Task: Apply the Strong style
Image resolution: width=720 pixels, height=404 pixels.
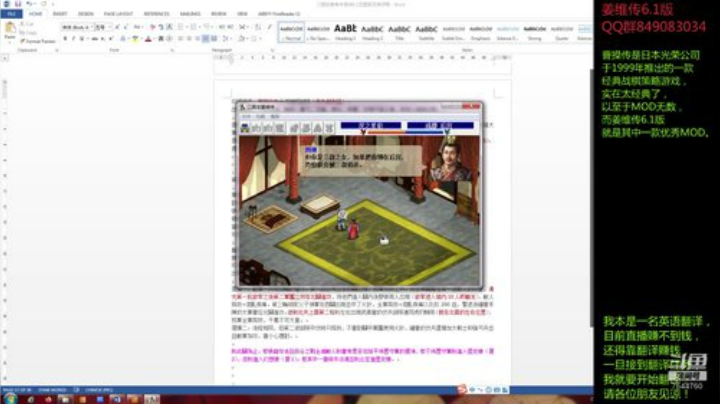Action: 534,32
